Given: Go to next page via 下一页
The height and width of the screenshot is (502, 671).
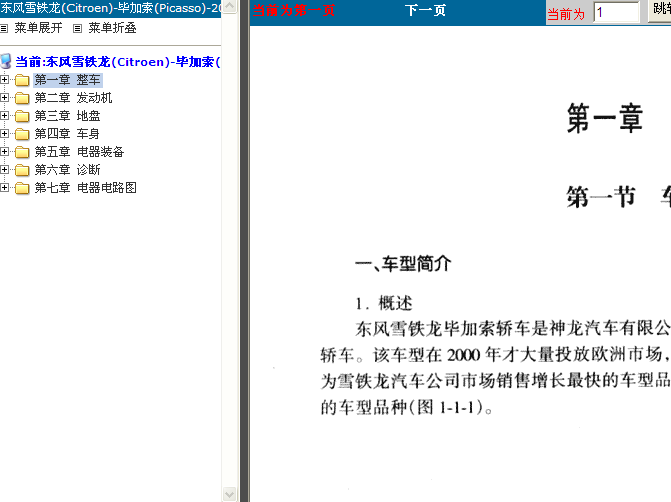Looking at the screenshot, I should 425,10.
